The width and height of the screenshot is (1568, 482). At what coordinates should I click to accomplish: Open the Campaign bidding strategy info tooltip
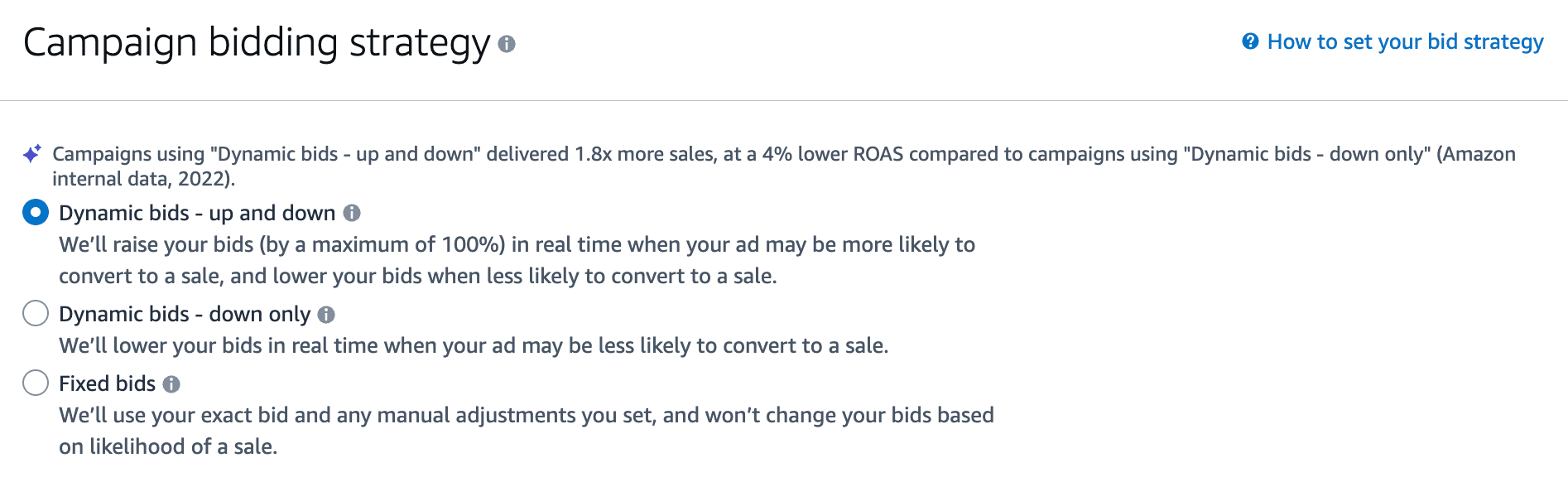(508, 46)
